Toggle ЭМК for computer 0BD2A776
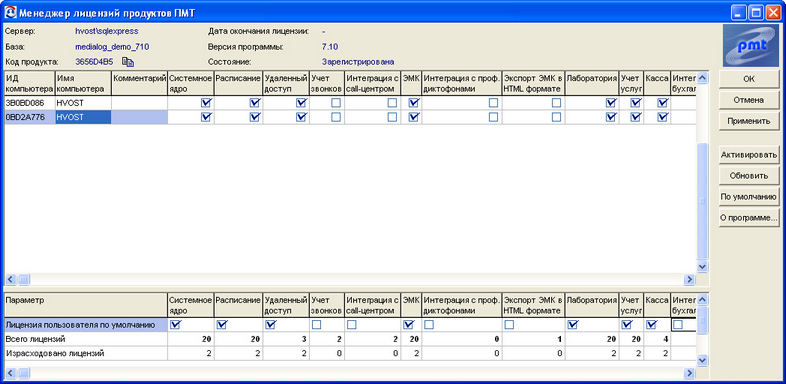Image resolution: width=786 pixels, height=384 pixels. (414, 117)
